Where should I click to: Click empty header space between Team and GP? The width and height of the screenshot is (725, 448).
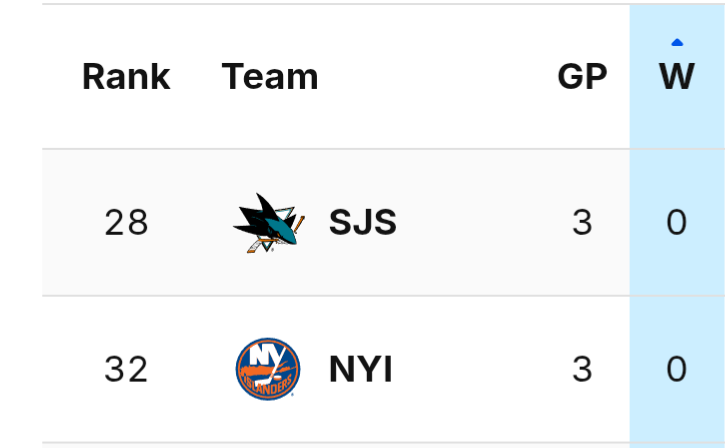click(440, 77)
